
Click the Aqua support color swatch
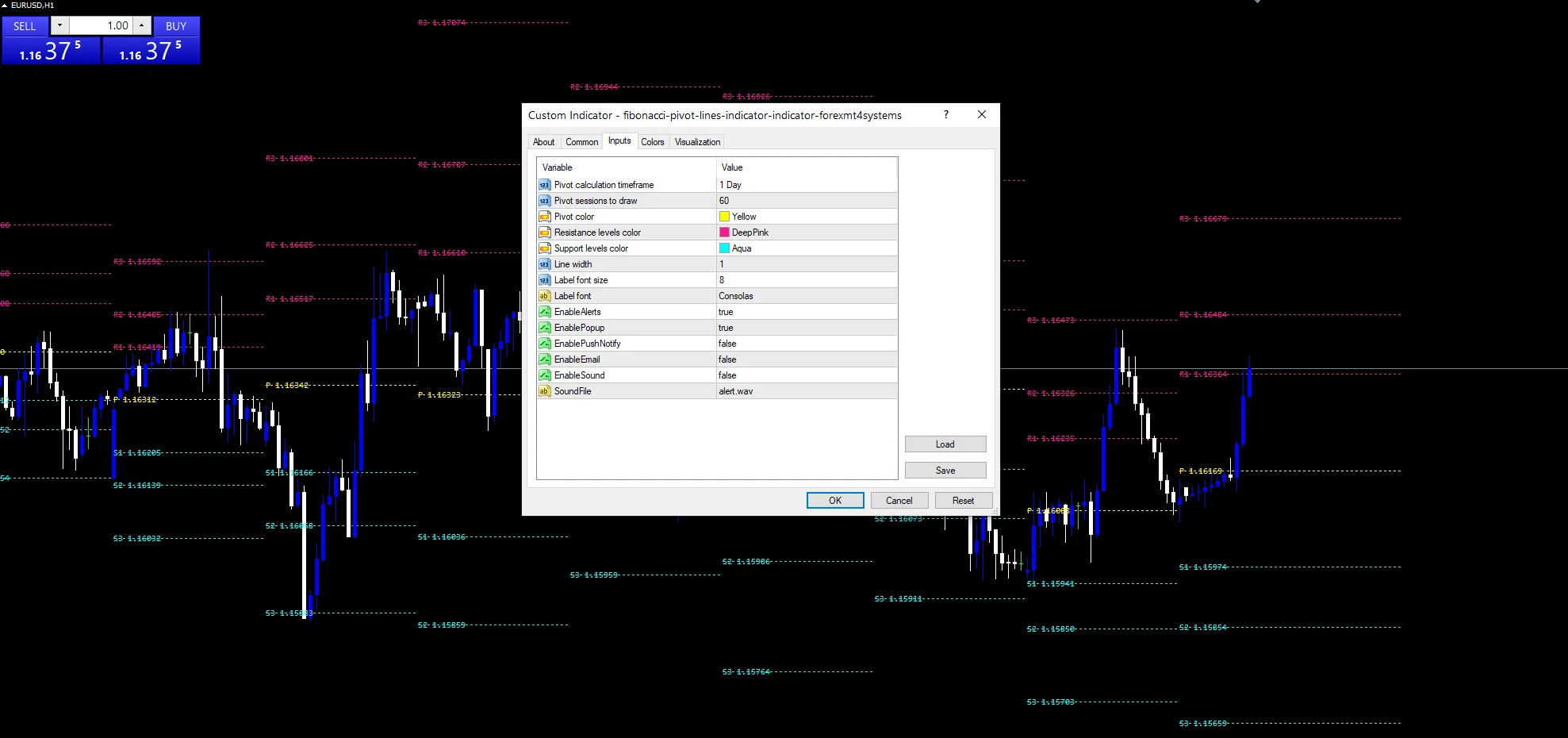tap(724, 248)
